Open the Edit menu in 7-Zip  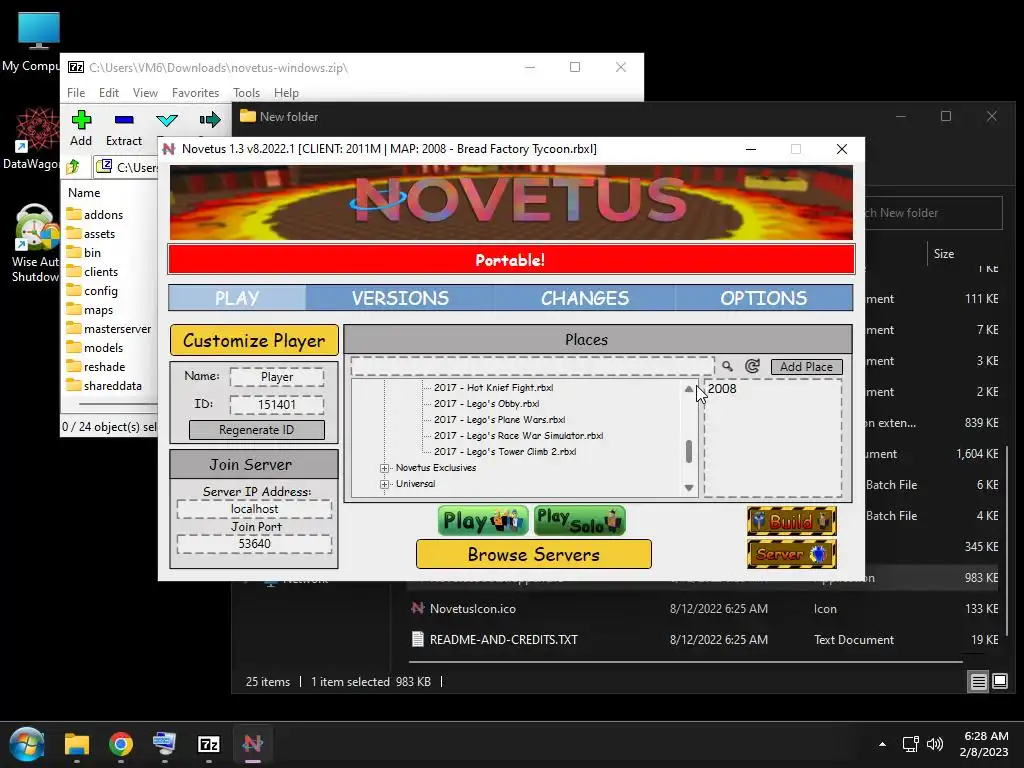click(108, 93)
